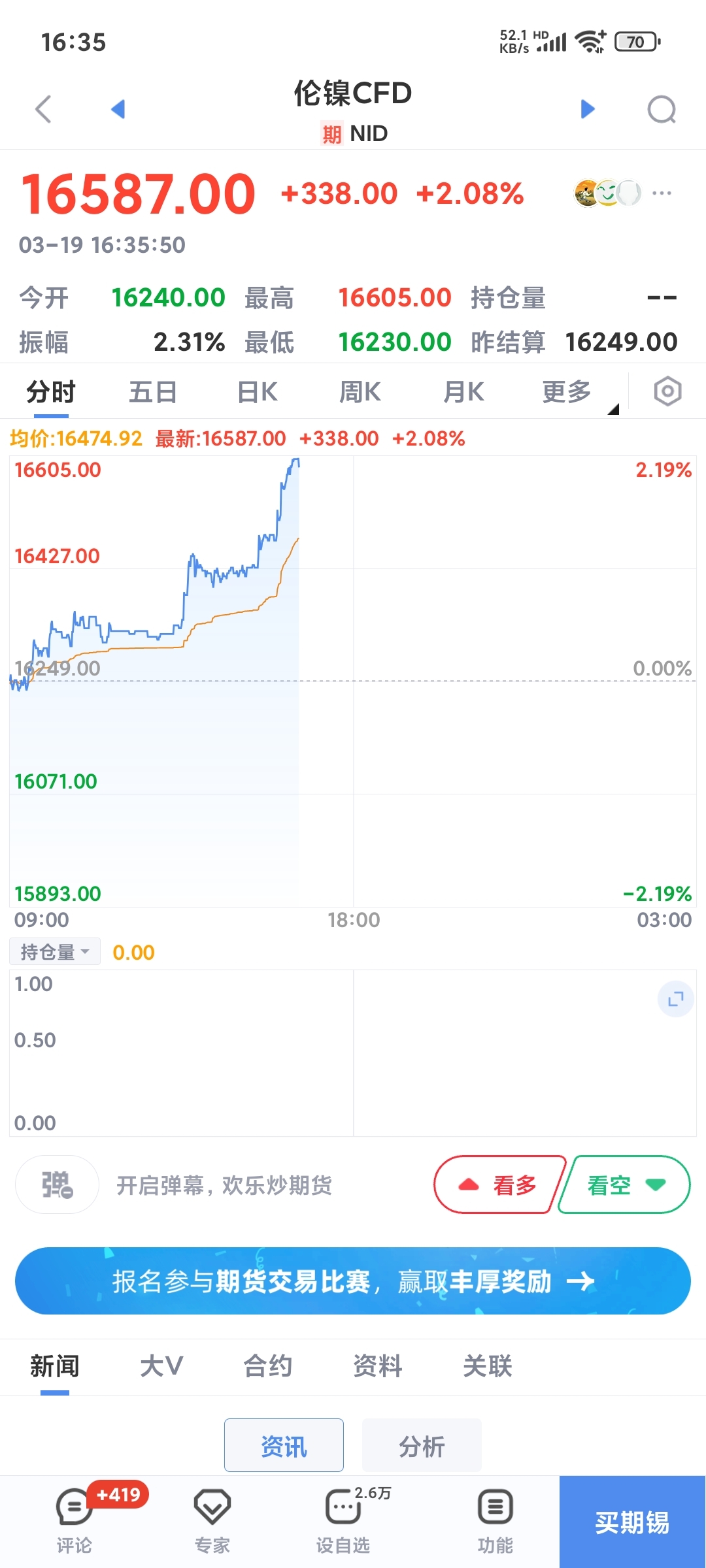Image resolution: width=706 pixels, height=1568 pixels.
Task: Vote bullish with 看多 button
Action: pyautogui.click(x=499, y=1184)
